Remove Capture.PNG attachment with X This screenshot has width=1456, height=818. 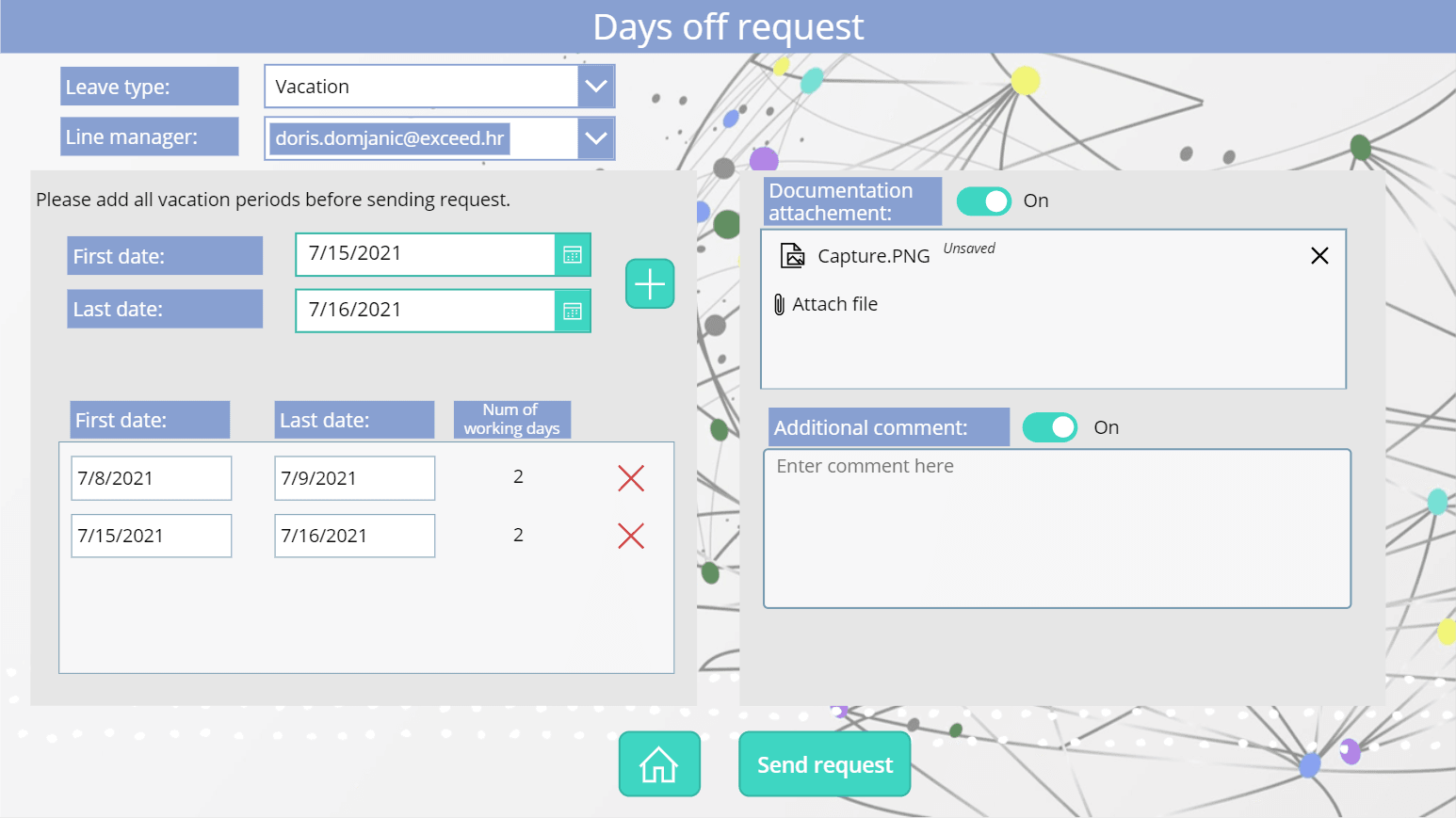pos(1319,256)
